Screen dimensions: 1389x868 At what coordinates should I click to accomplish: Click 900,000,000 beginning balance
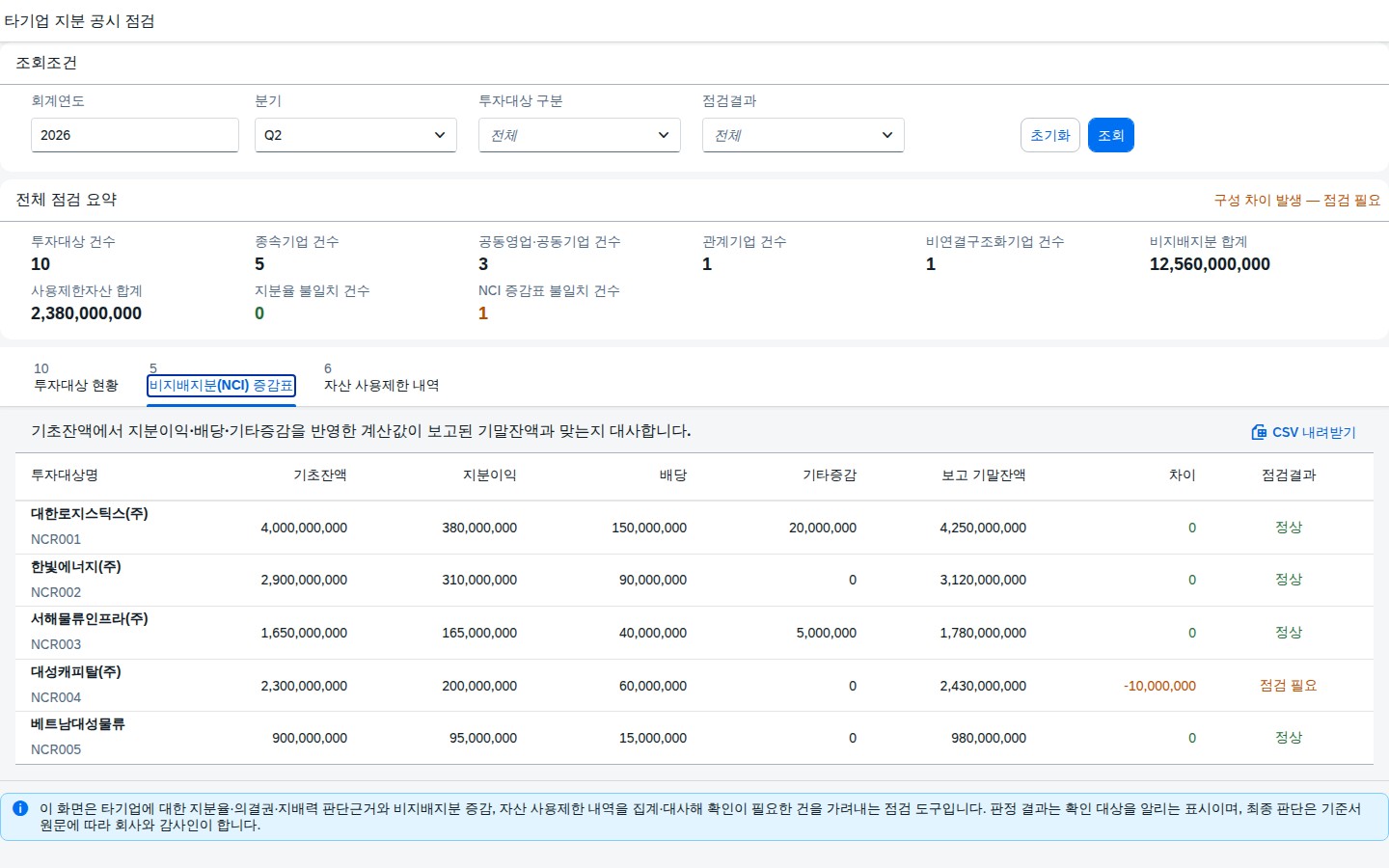pyautogui.click(x=310, y=738)
